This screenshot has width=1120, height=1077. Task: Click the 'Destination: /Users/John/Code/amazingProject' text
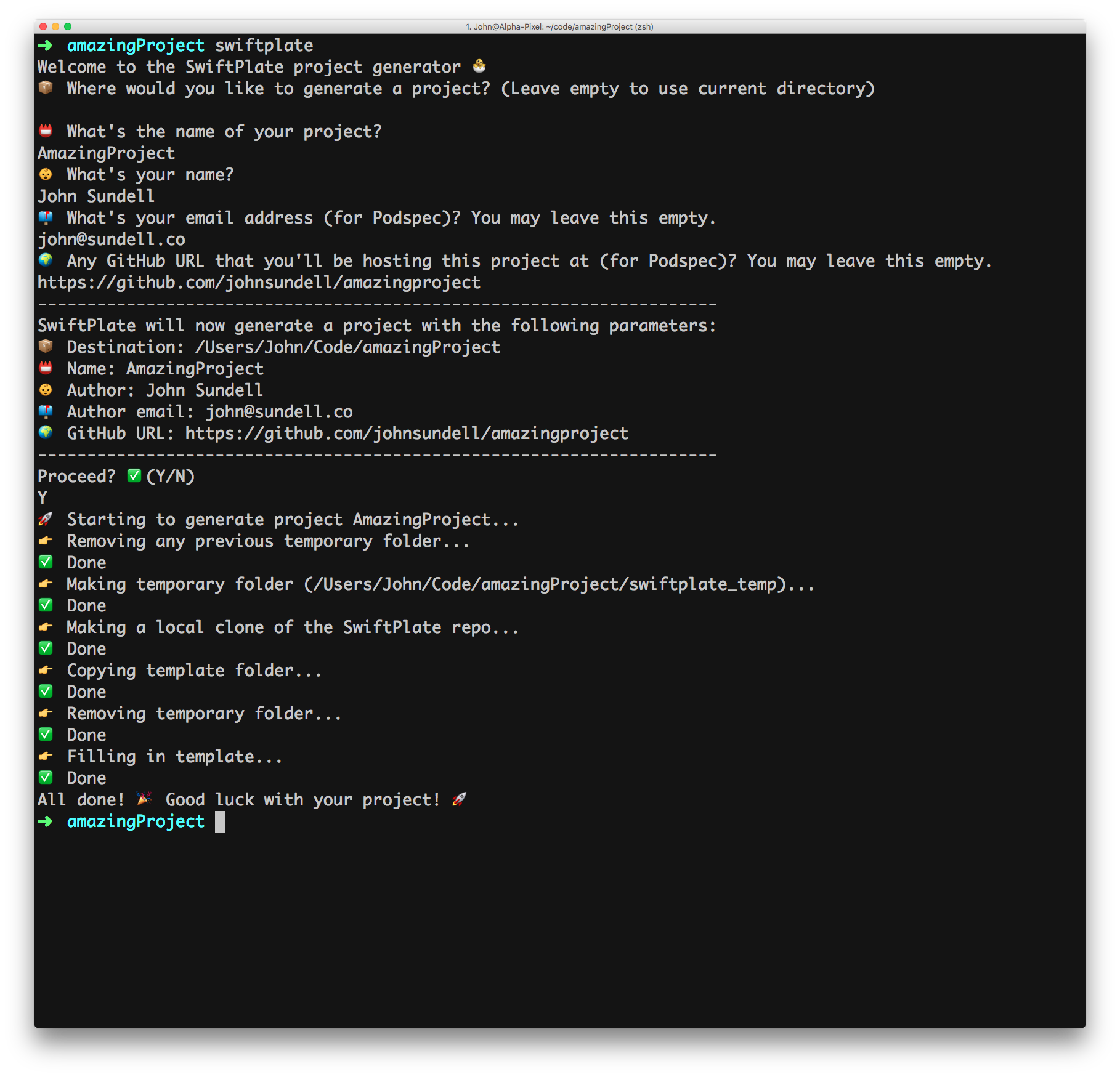[x=283, y=347]
